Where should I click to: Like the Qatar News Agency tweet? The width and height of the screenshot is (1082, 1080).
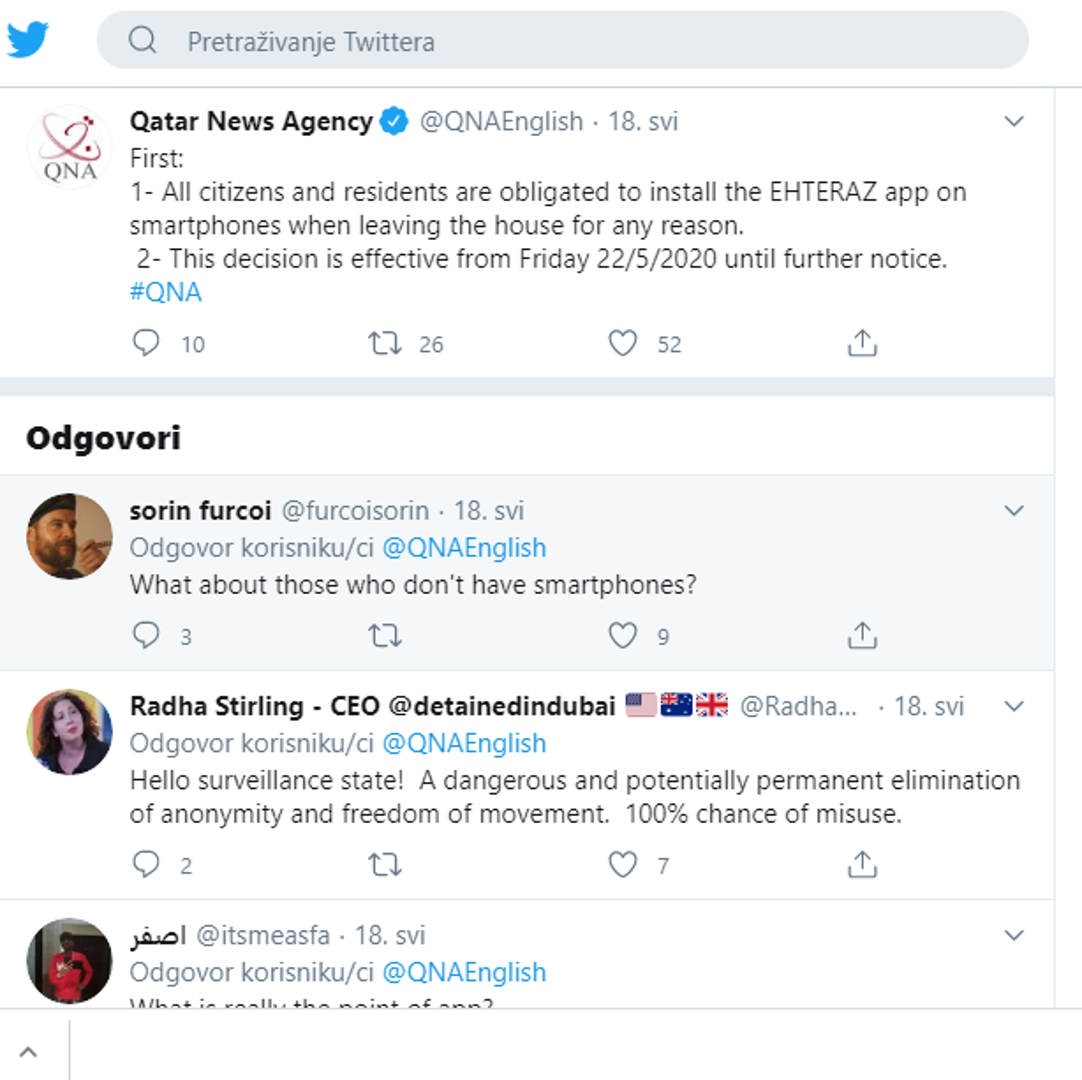pos(623,344)
